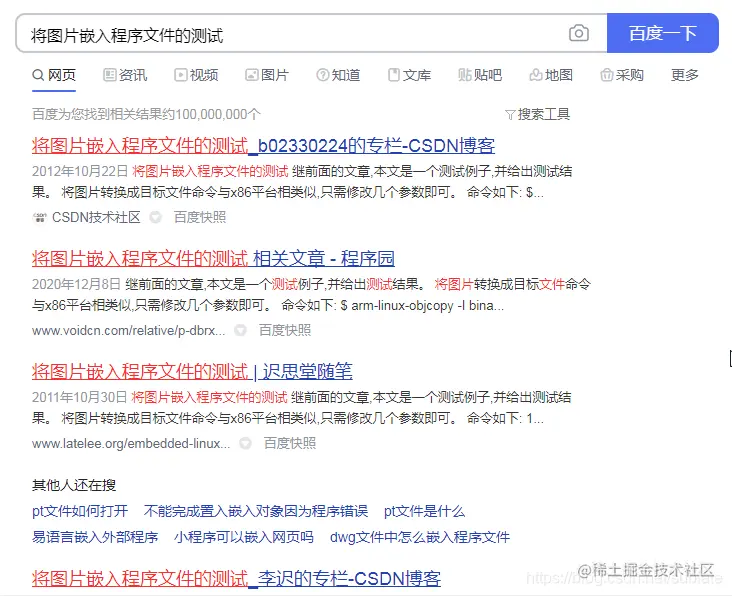
Task: Switch to the 图片 tab
Action: (x=267, y=75)
